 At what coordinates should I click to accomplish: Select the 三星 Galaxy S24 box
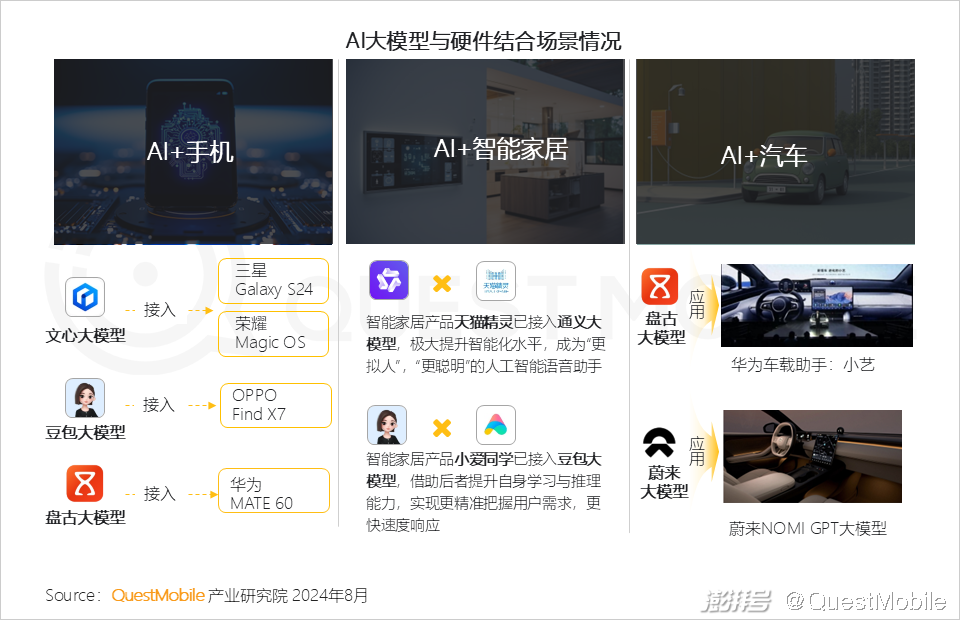coord(273,281)
